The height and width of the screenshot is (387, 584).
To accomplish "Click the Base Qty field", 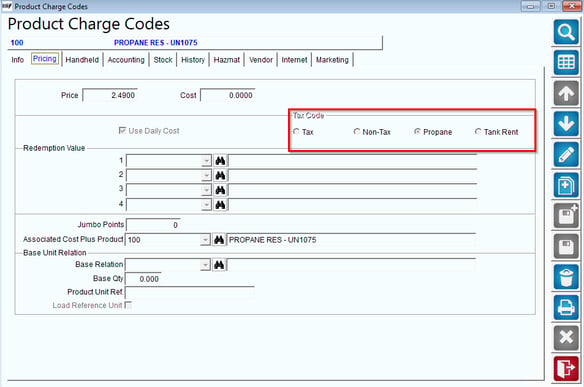I will [x=143, y=279].
